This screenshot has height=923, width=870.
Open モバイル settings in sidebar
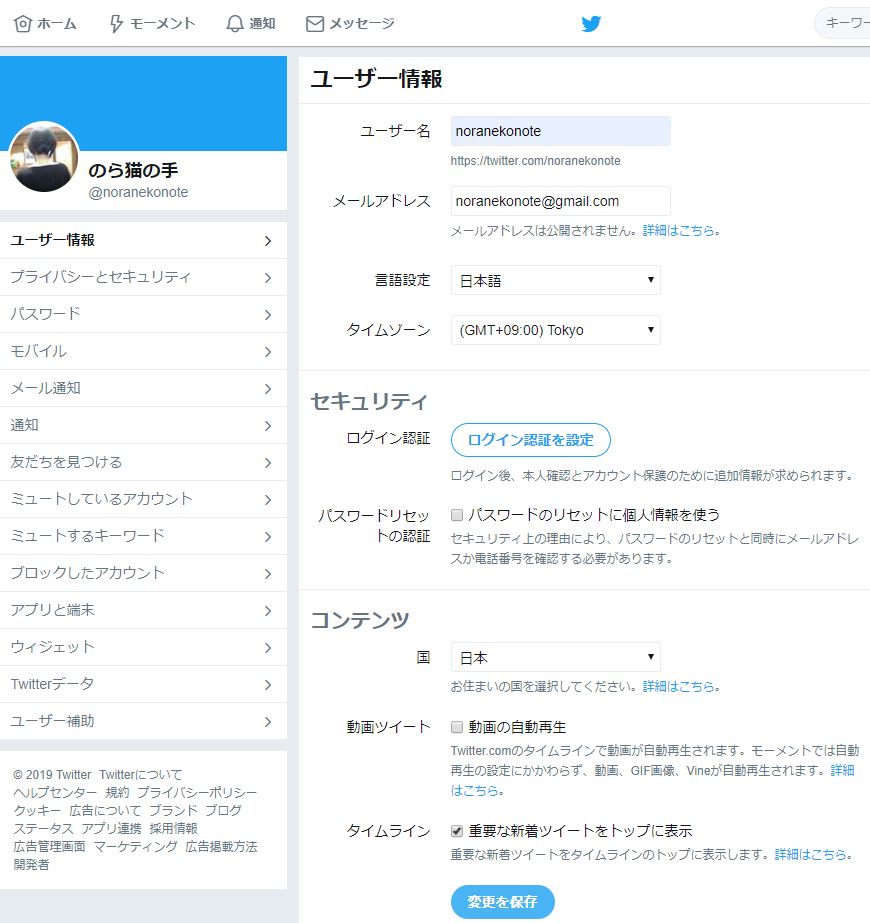[144, 351]
